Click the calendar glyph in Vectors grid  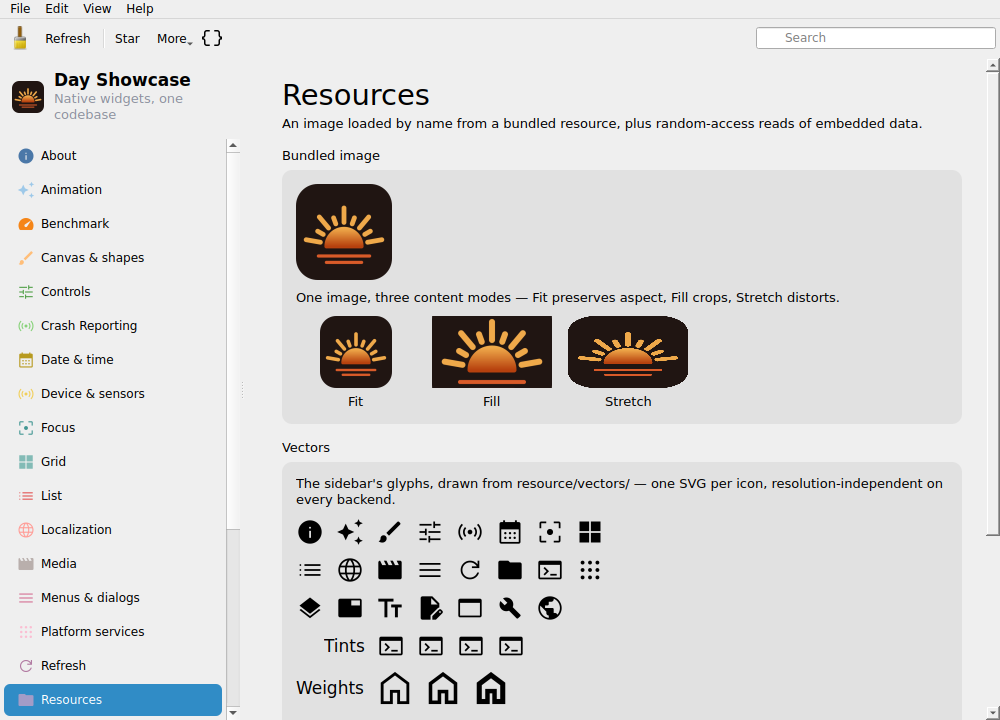tap(510, 532)
